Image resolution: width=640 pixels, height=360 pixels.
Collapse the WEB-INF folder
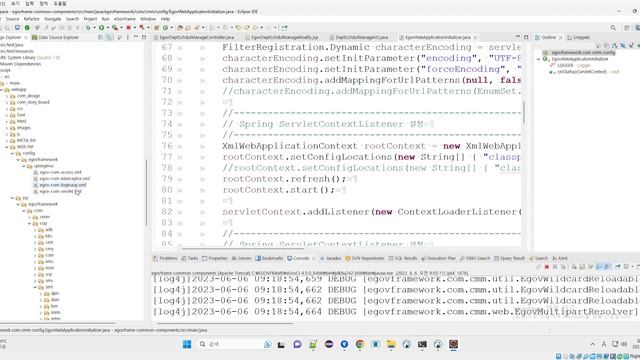pos(7,147)
